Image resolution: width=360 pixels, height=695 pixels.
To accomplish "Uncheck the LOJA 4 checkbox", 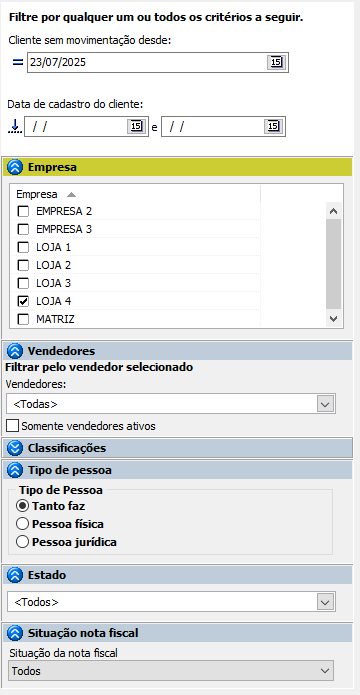I will coord(23,301).
